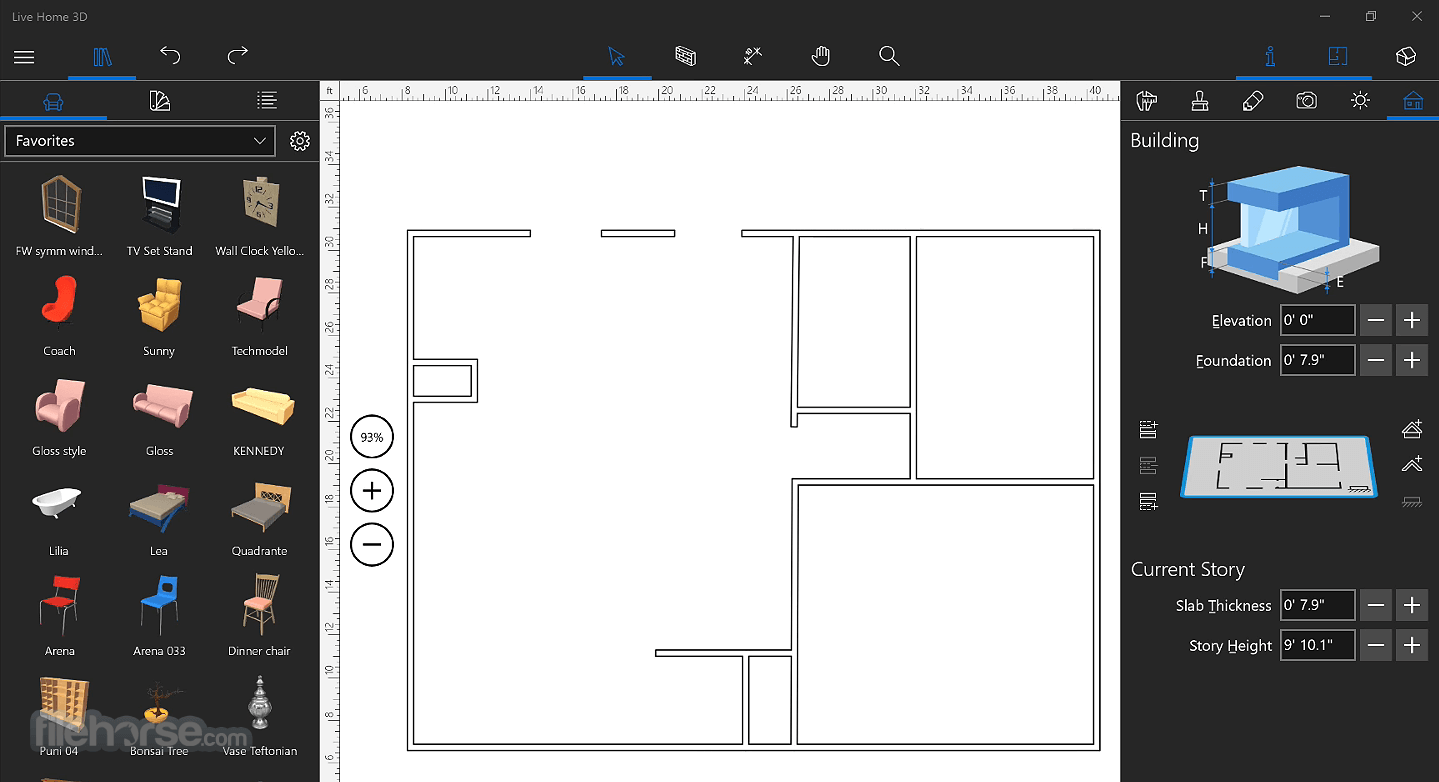Decrease the Story Height value
This screenshot has height=782, width=1439.
(1377, 646)
